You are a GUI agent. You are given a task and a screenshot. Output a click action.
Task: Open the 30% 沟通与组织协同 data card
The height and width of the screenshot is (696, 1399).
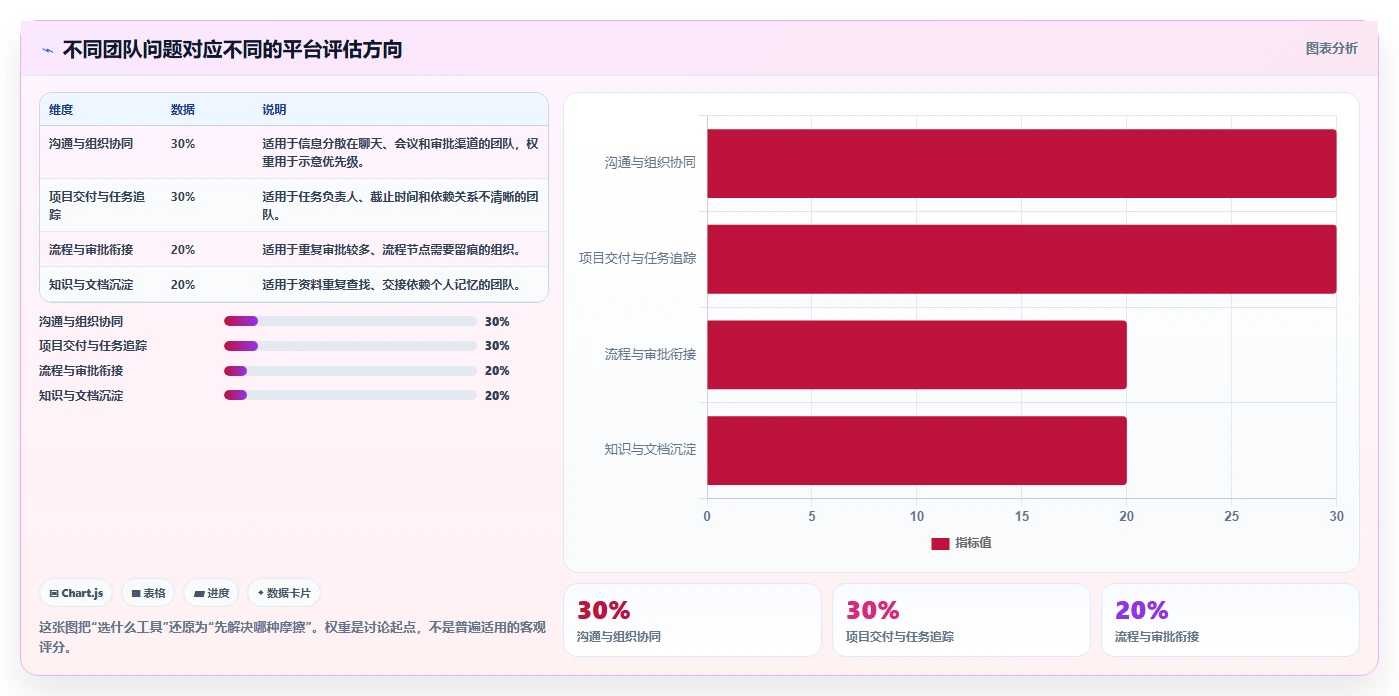click(692, 620)
